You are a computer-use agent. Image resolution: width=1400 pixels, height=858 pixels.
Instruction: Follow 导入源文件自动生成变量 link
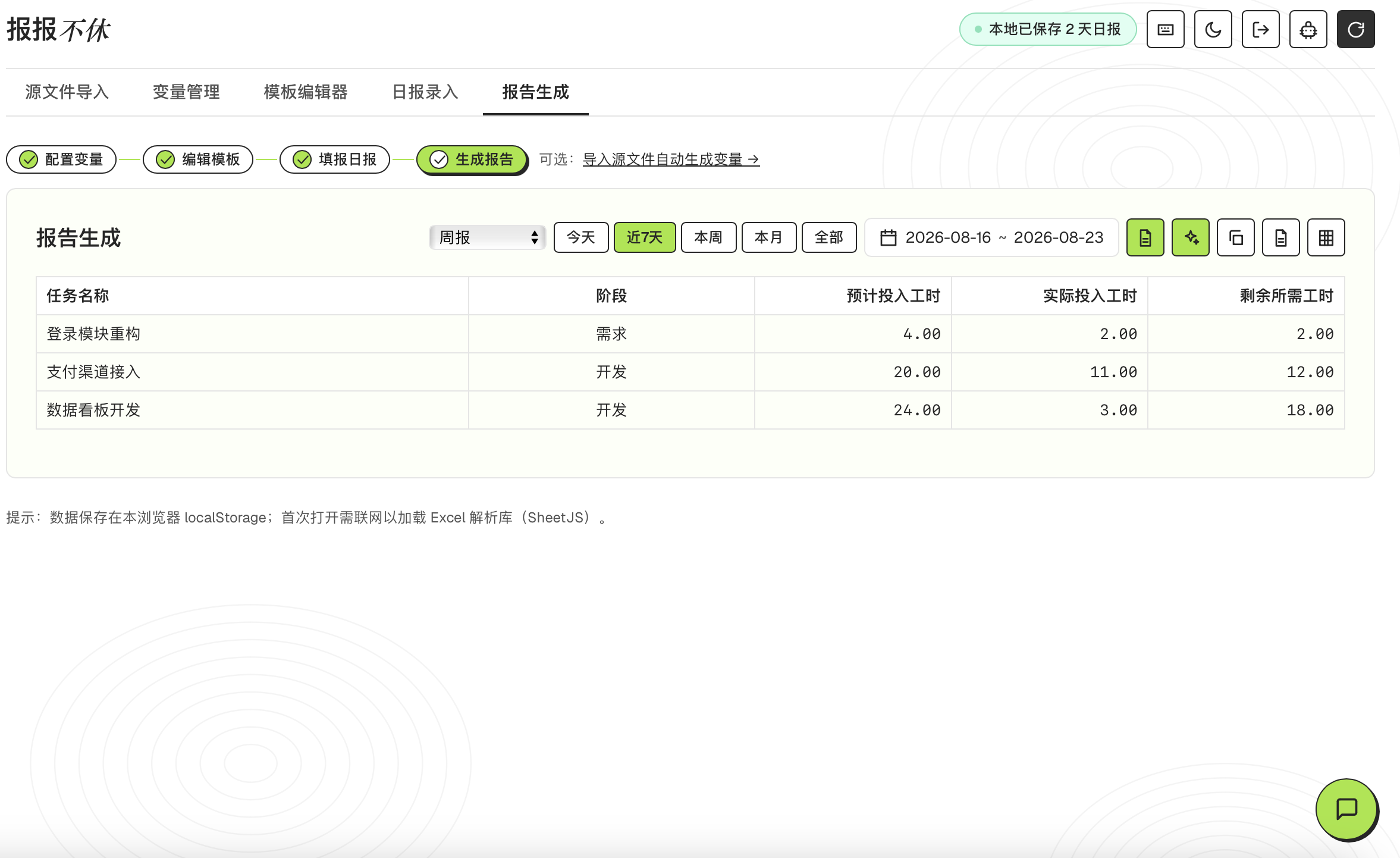[671, 159]
